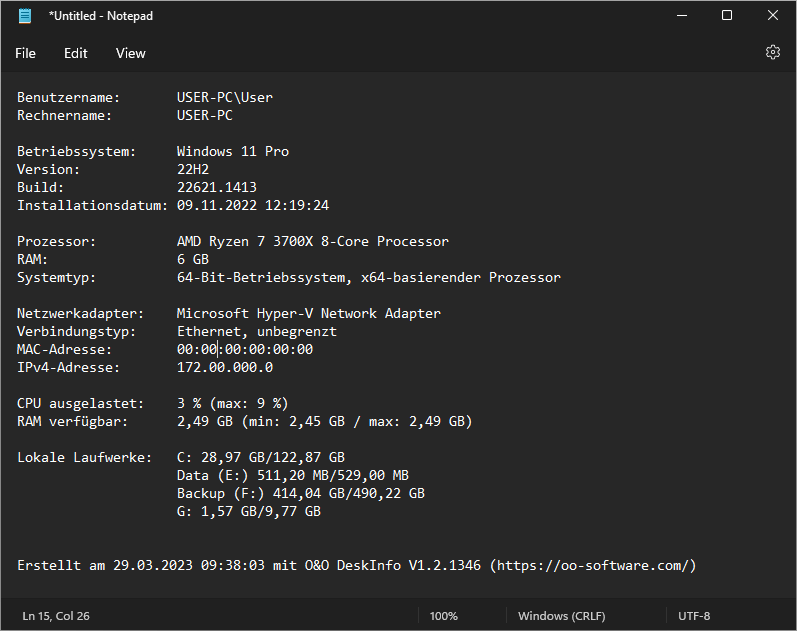
Task: Minimize the Notepad window
Action: pos(681,16)
